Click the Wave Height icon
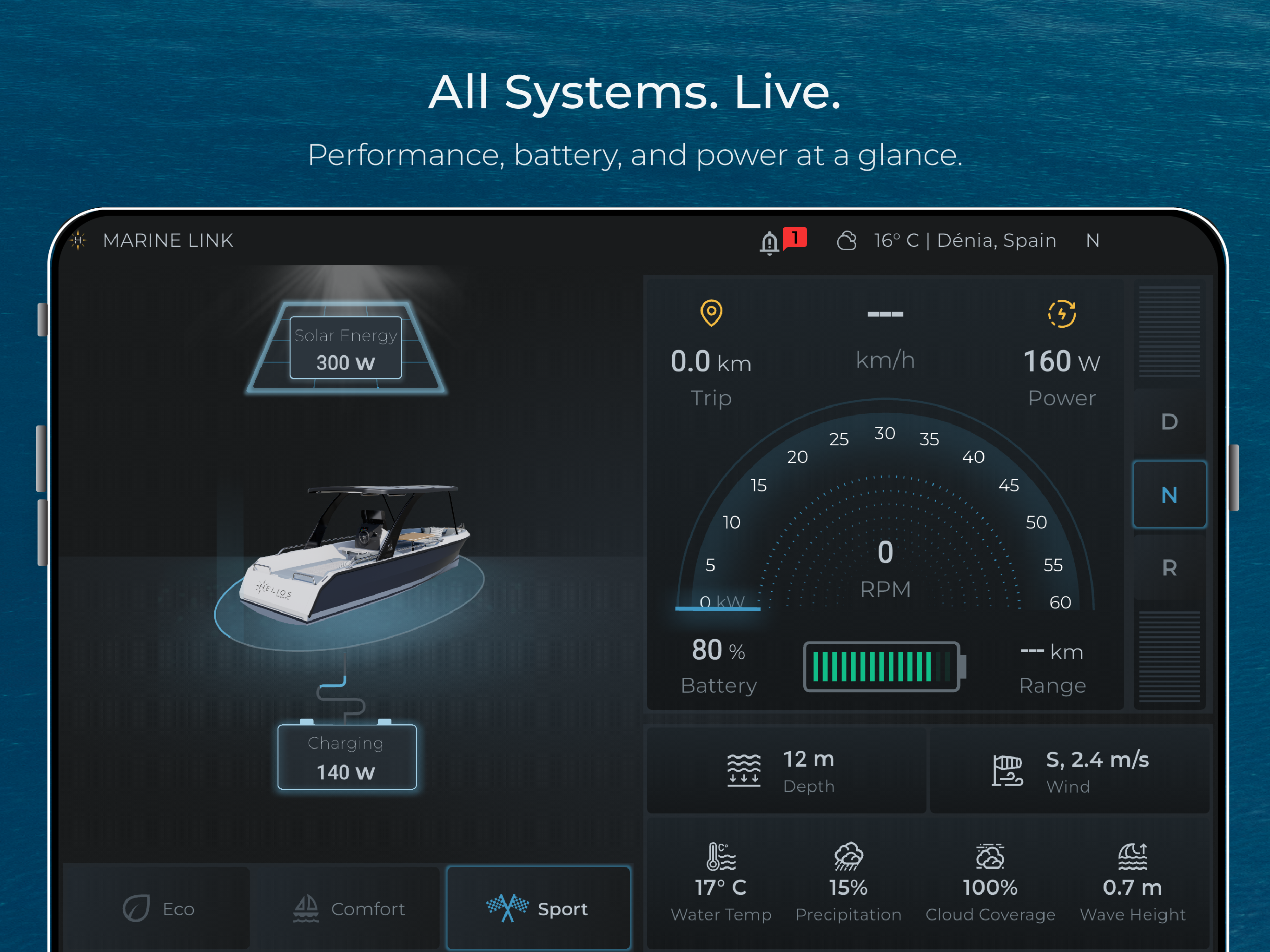Image resolution: width=1270 pixels, height=952 pixels. coord(1132,856)
